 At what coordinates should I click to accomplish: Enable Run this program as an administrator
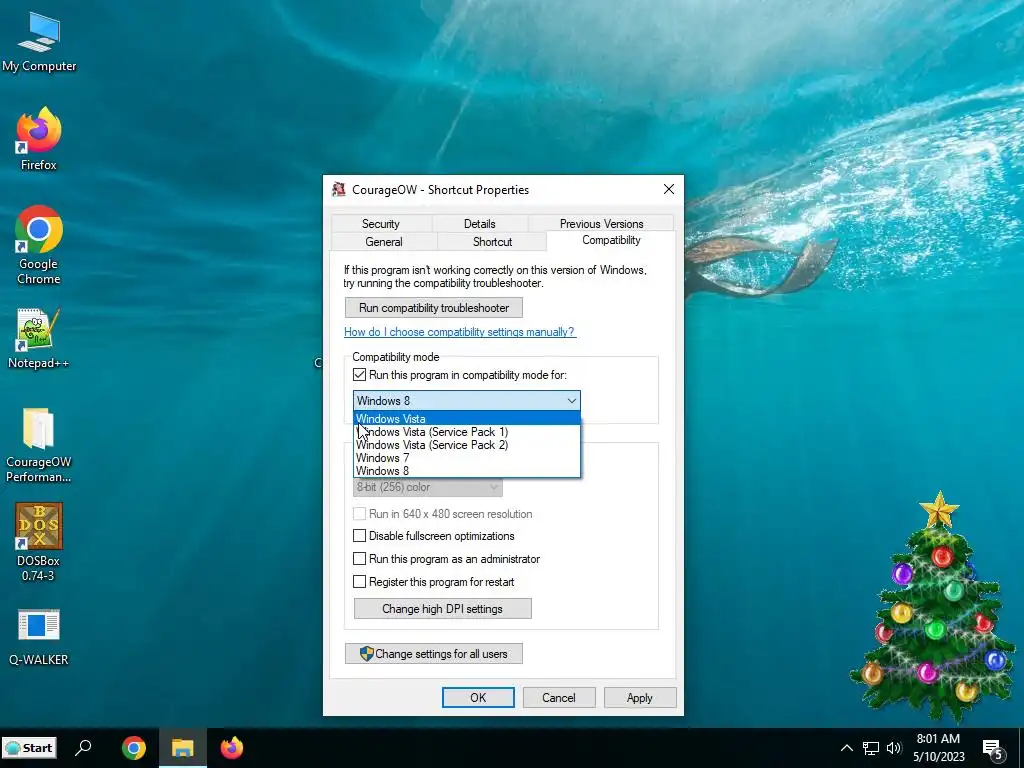pyautogui.click(x=359, y=558)
